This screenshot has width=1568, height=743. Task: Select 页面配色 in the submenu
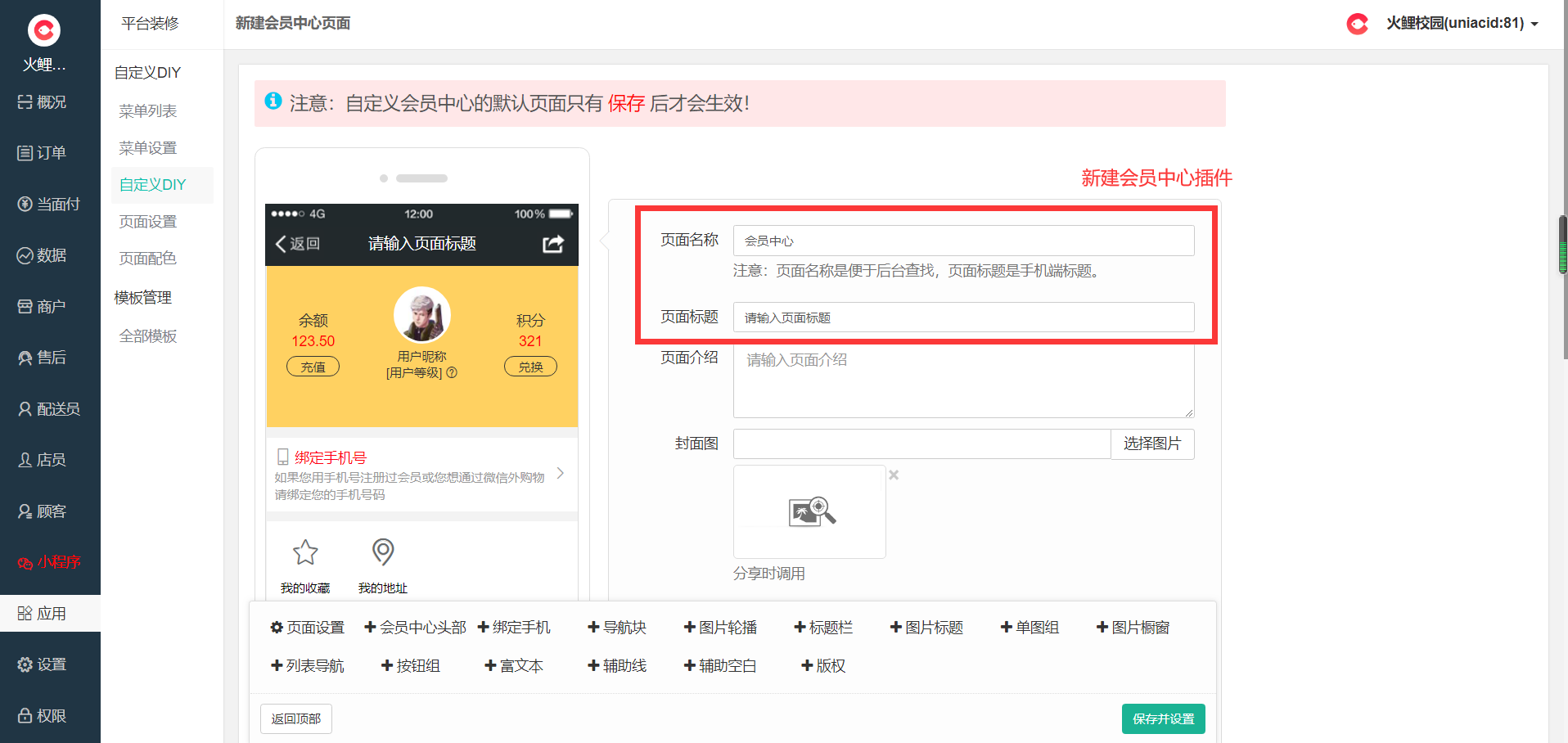(x=147, y=259)
